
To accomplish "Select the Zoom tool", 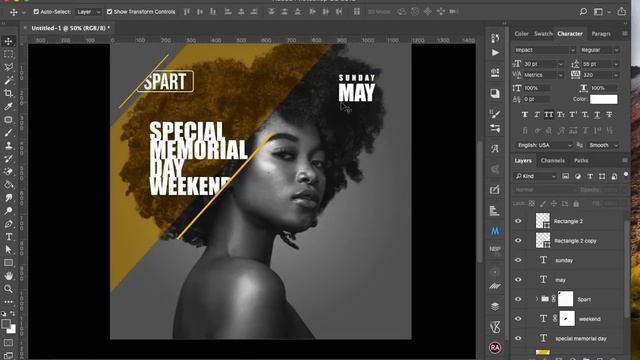I will (x=8, y=289).
